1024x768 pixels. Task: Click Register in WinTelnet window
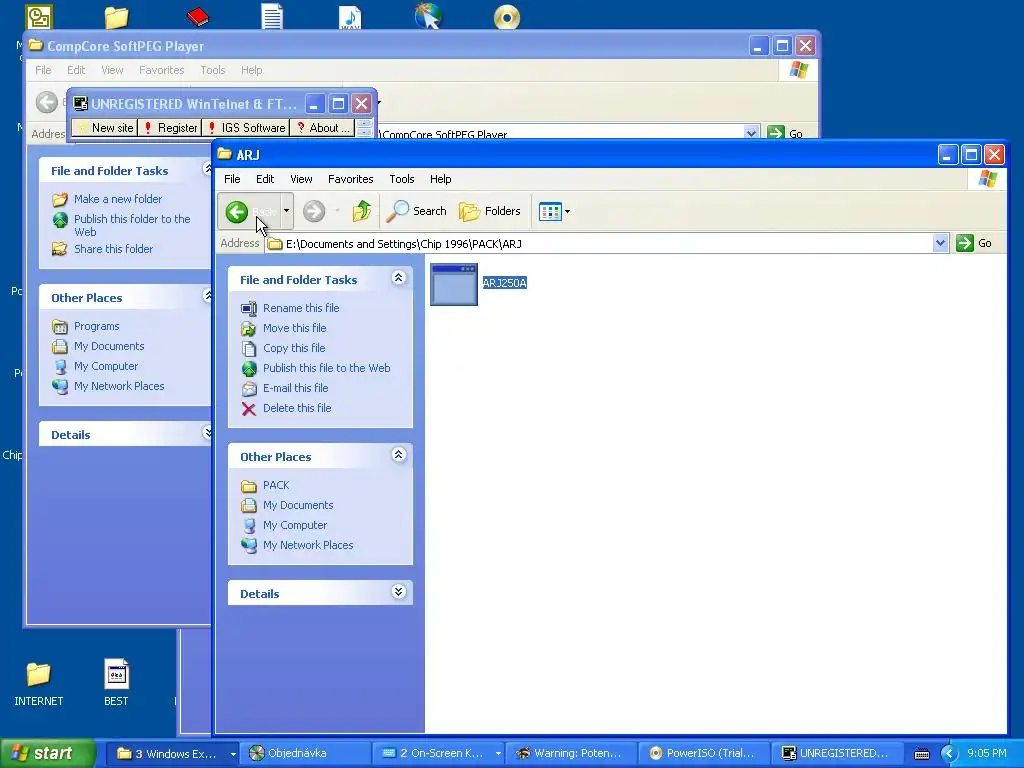170,127
